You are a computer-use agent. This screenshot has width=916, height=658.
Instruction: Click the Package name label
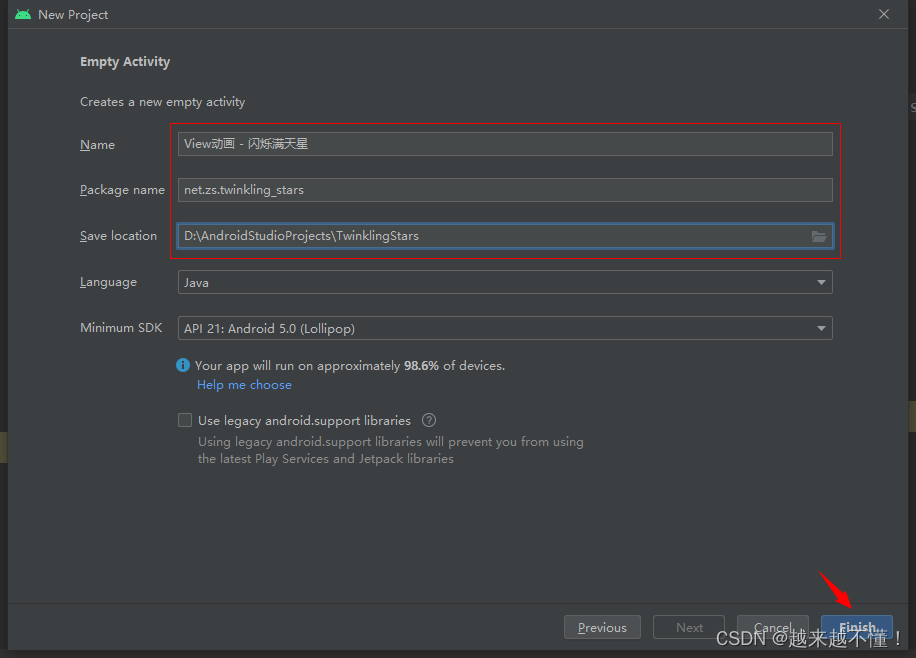[122, 190]
